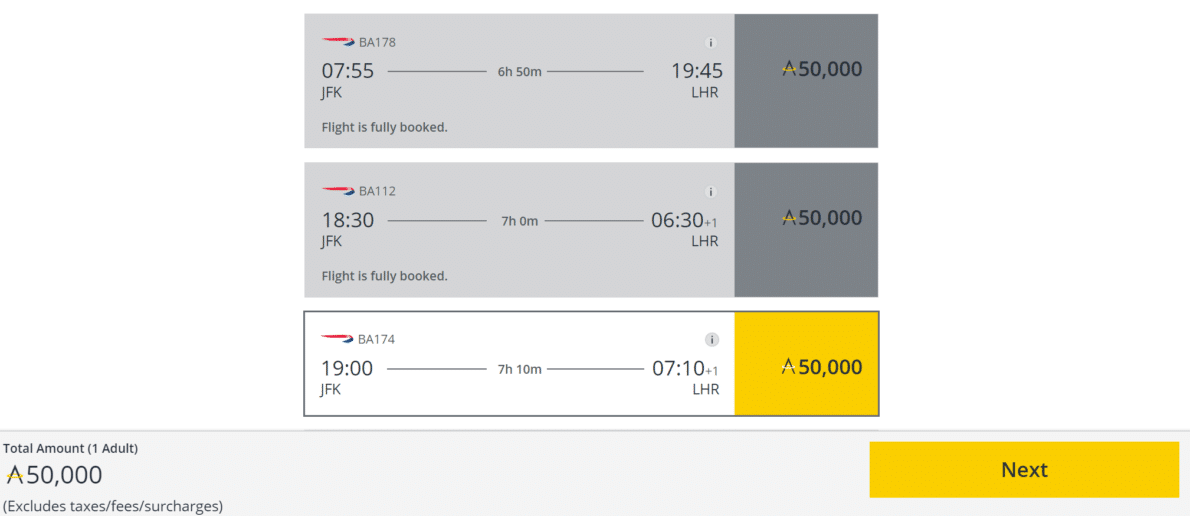Image resolution: width=1190 pixels, height=516 pixels.
Task: Click British Airways logo beside BA112
Action: pyautogui.click(x=338, y=190)
